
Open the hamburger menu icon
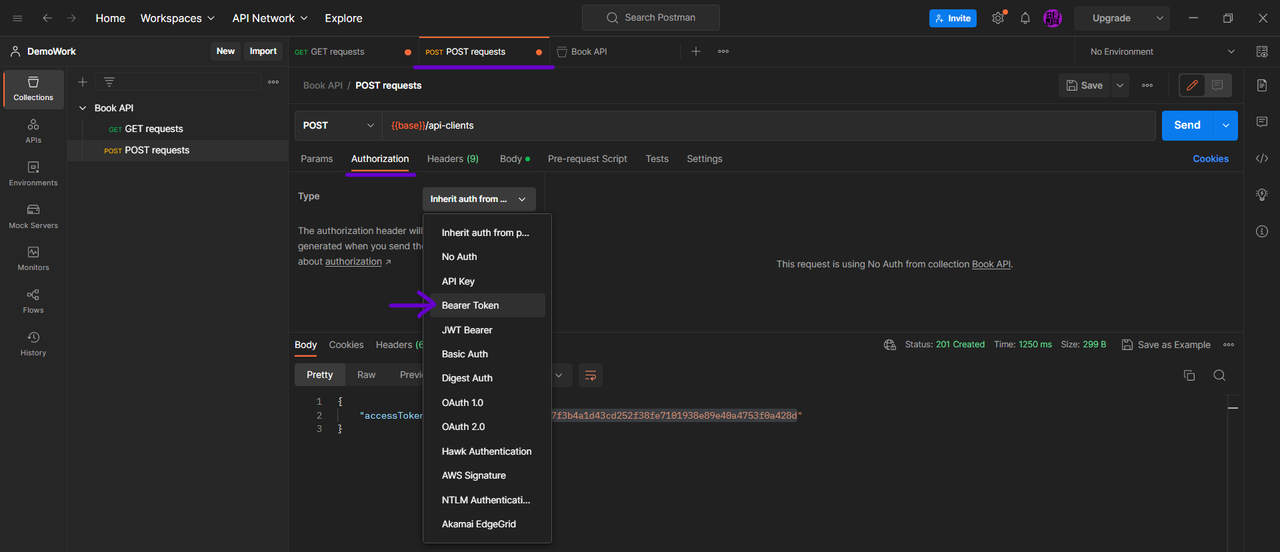click(17, 18)
